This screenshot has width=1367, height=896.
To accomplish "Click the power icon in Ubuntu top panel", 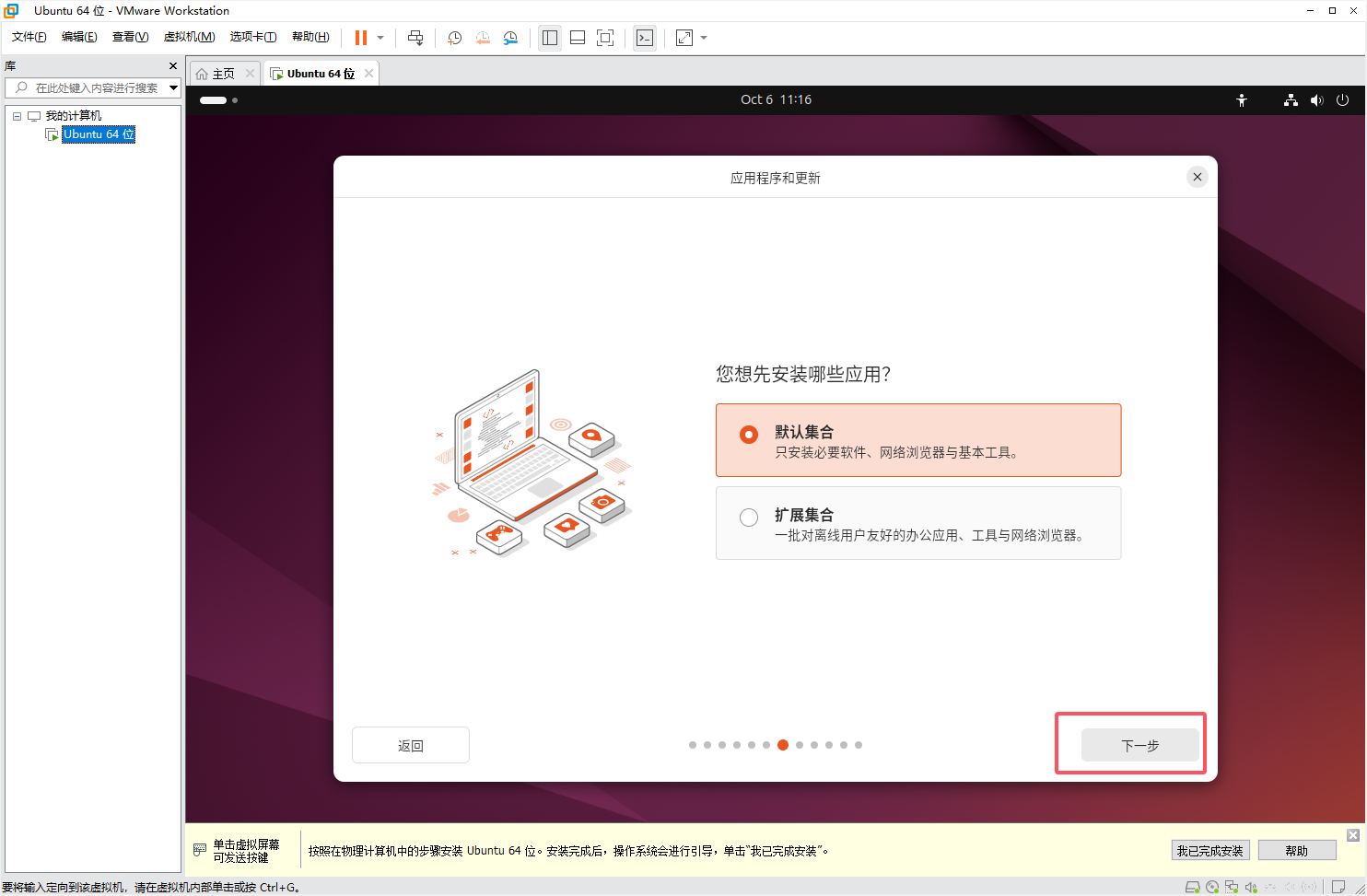I will 1343,100.
